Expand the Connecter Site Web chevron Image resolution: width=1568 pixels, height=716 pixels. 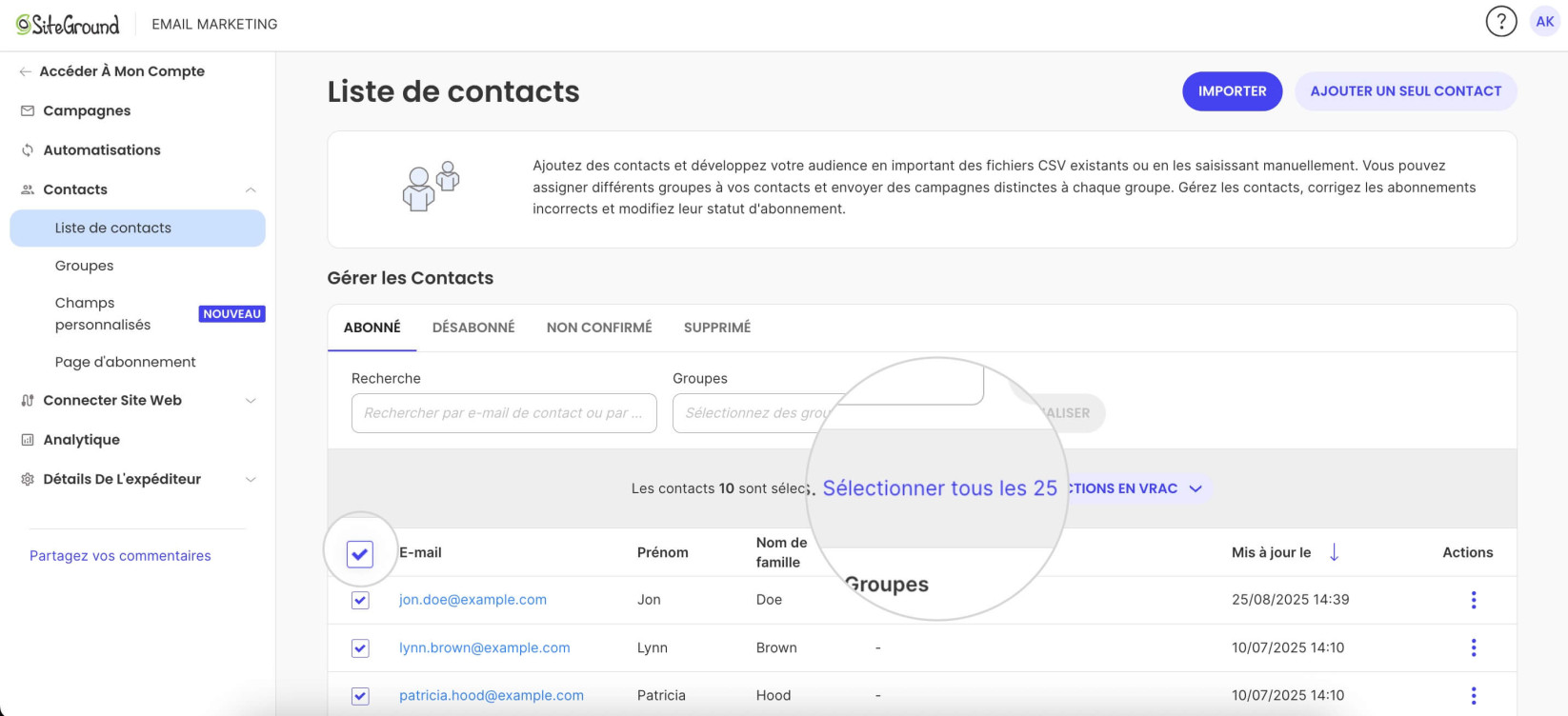coord(251,401)
